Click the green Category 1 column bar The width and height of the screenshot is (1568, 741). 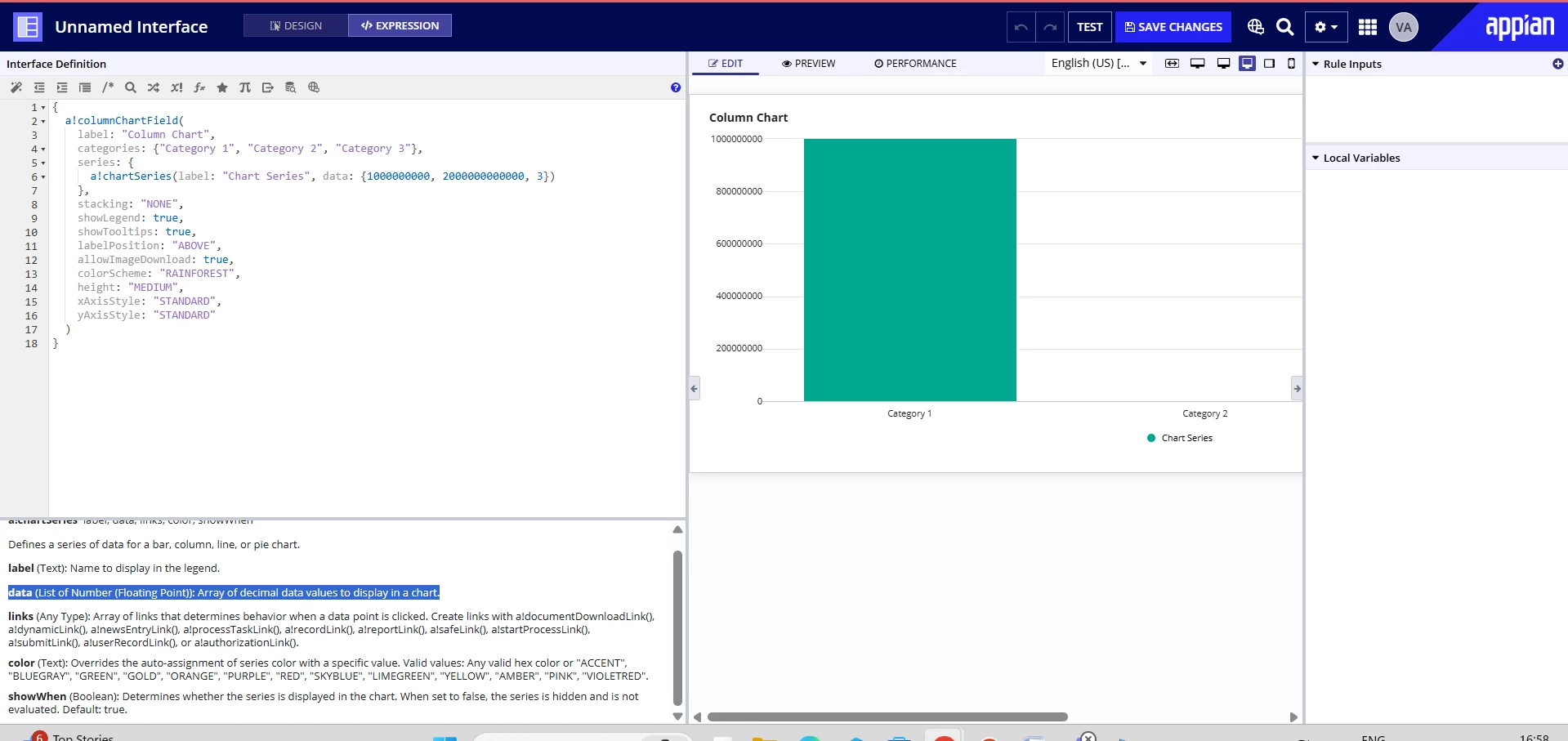pyautogui.click(x=909, y=270)
